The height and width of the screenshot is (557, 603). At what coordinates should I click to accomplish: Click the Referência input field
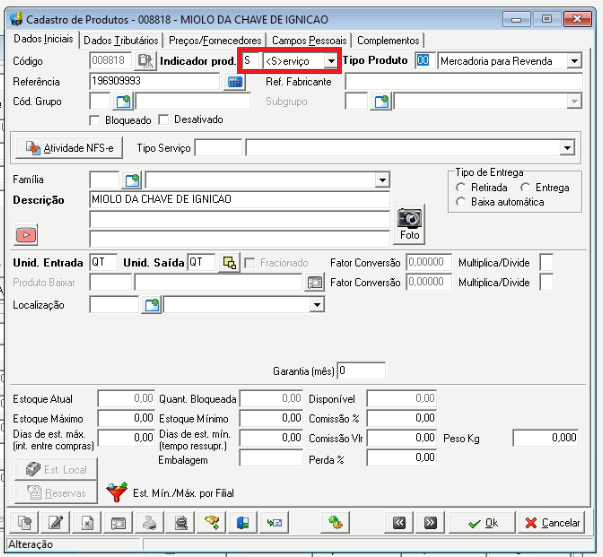(x=154, y=81)
